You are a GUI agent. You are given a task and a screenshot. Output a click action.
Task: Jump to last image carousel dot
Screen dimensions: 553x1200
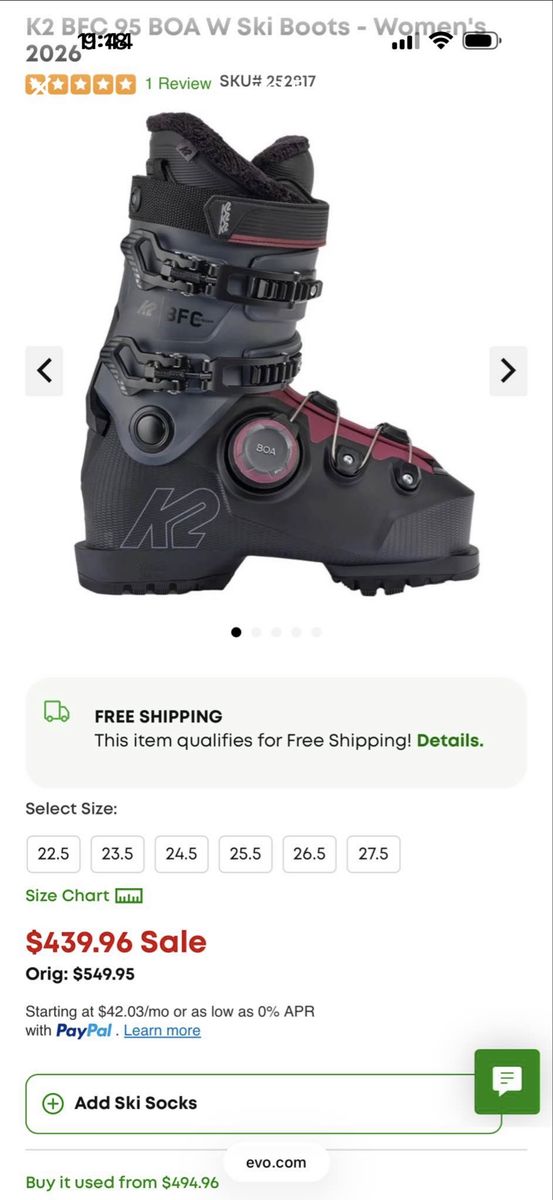(x=316, y=632)
